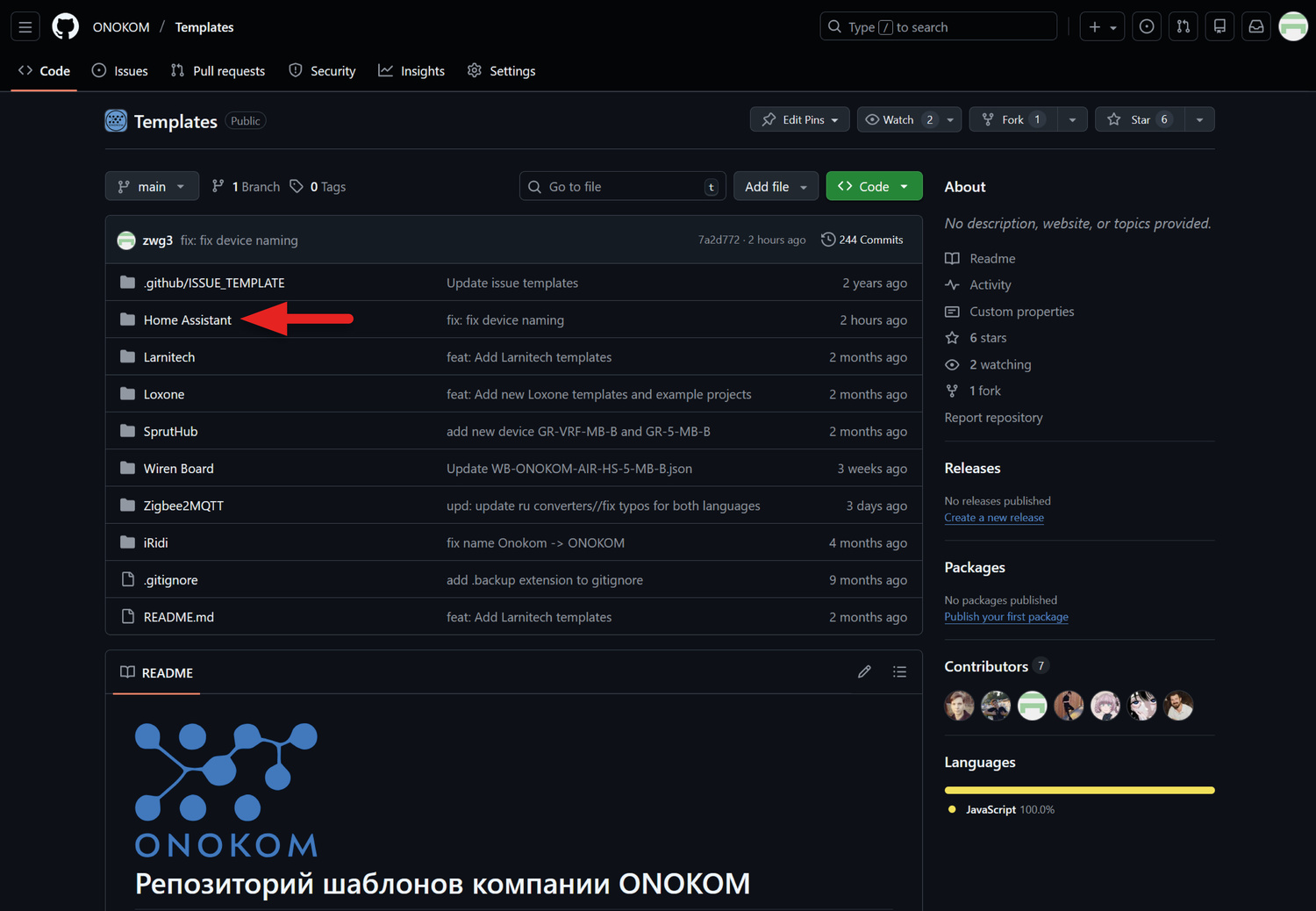Open the pull requests icon in header
This screenshot has height=911, width=1316.
pyautogui.click(x=1184, y=27)
